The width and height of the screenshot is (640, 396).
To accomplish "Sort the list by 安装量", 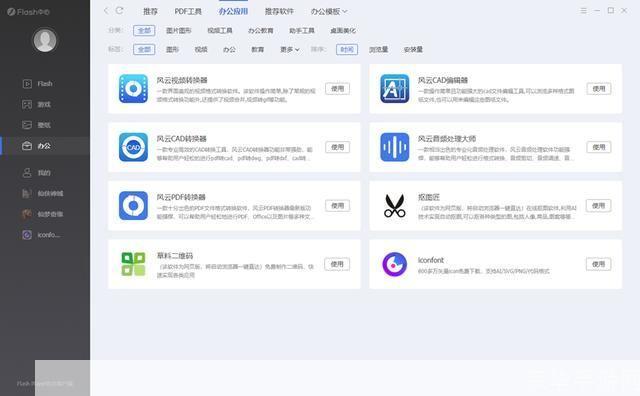I will coord(413,49).
